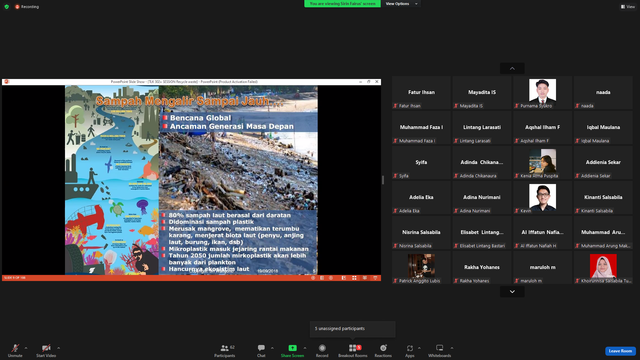The image size is (640, 360).
Task: Select Adinda Chikanaura participant tile
Action: click(482, 163)
